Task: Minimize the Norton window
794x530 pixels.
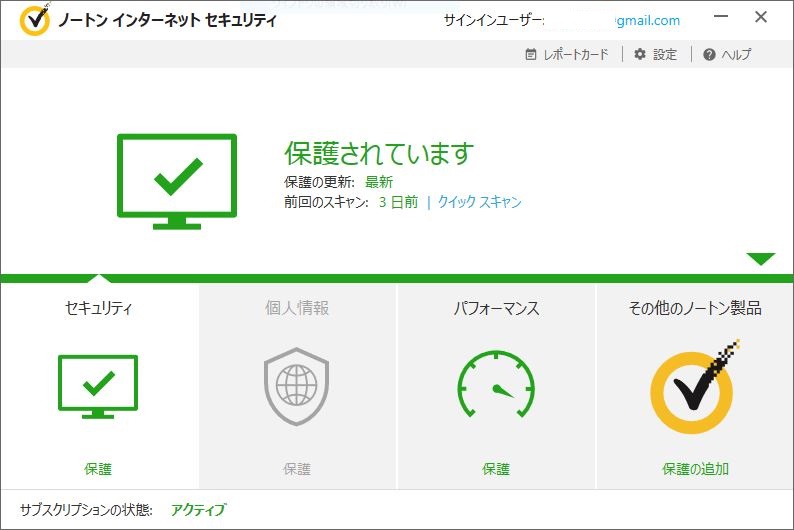Action: [721, 17]
